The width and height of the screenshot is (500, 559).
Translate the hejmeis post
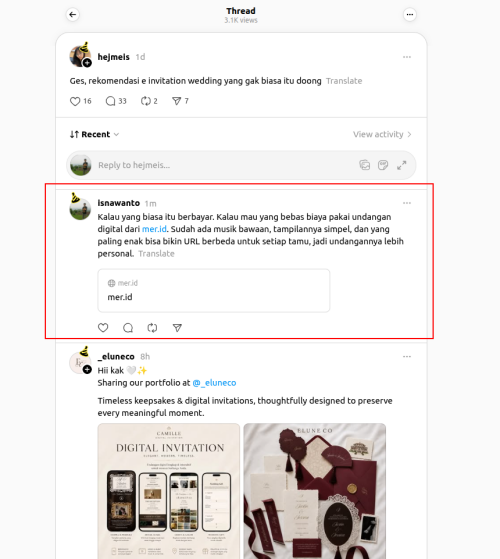[x=344, y=81]
